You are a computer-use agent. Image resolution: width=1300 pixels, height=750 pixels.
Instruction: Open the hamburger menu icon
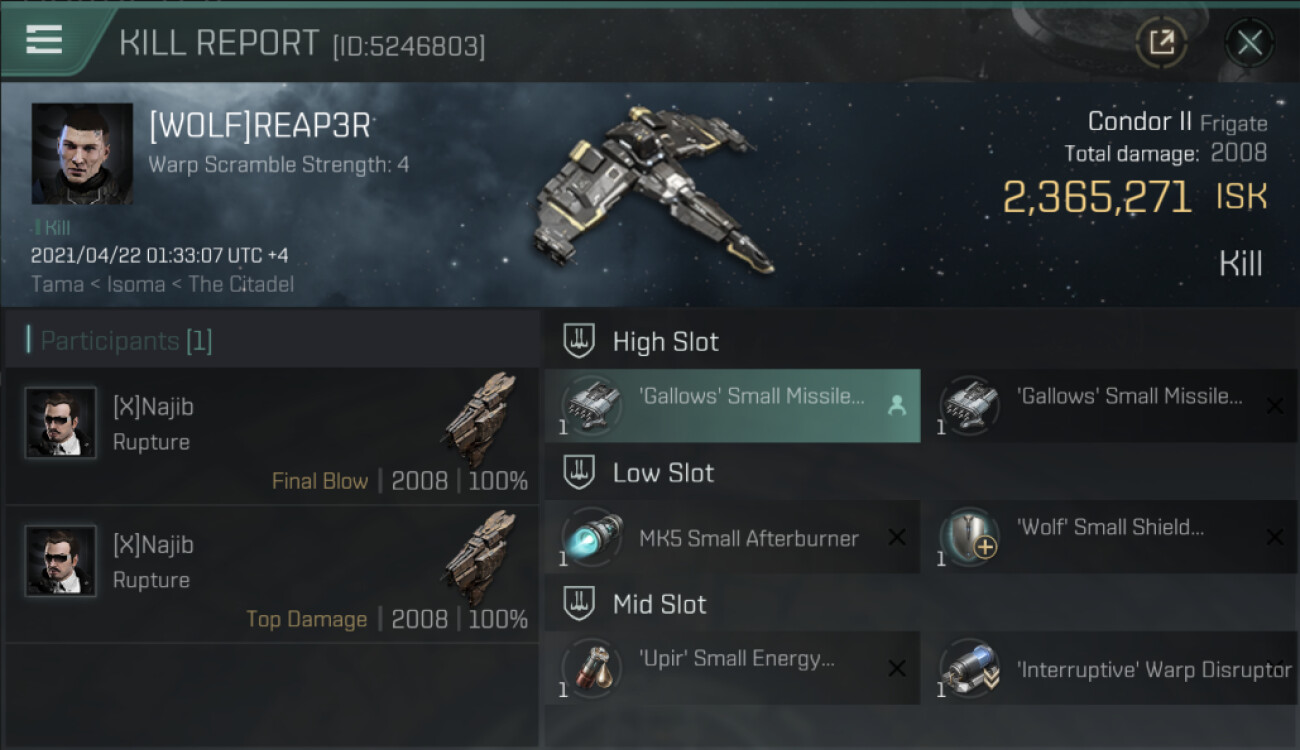[44, 41]
